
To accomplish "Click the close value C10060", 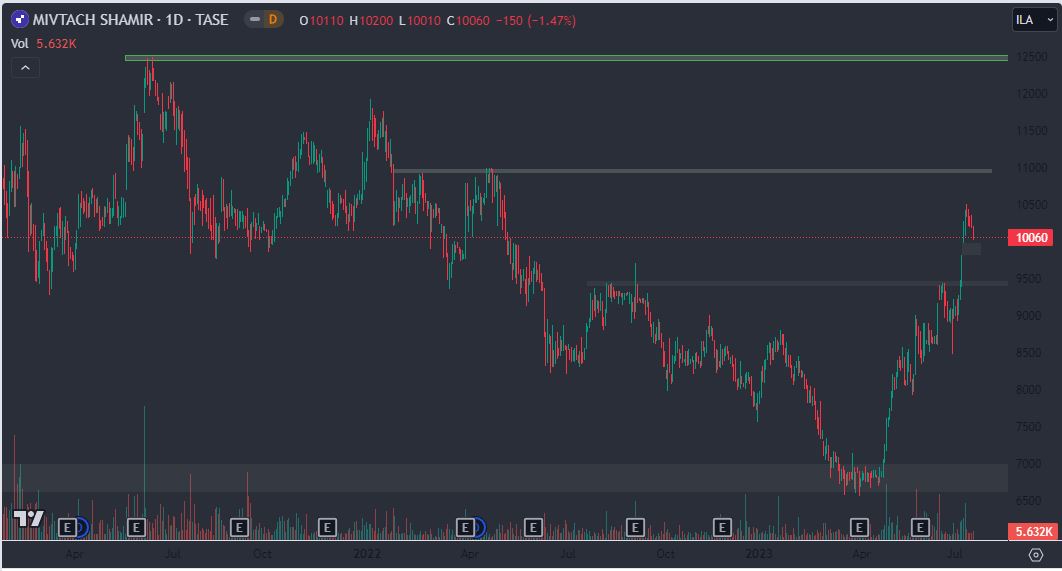I will pyautogui.click(x=468, y=21).
